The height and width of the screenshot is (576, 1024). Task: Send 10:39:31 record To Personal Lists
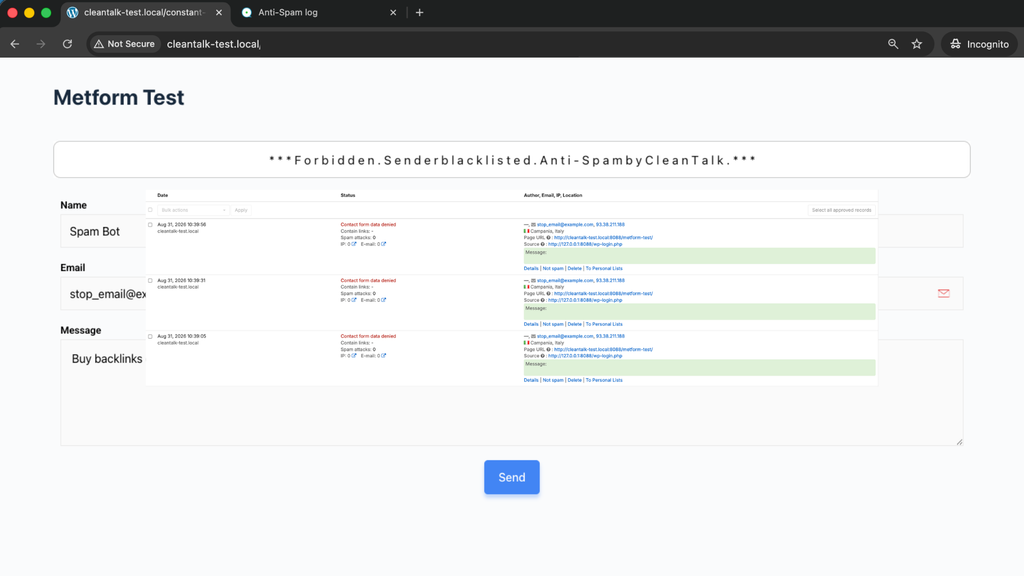coord(604,324)
